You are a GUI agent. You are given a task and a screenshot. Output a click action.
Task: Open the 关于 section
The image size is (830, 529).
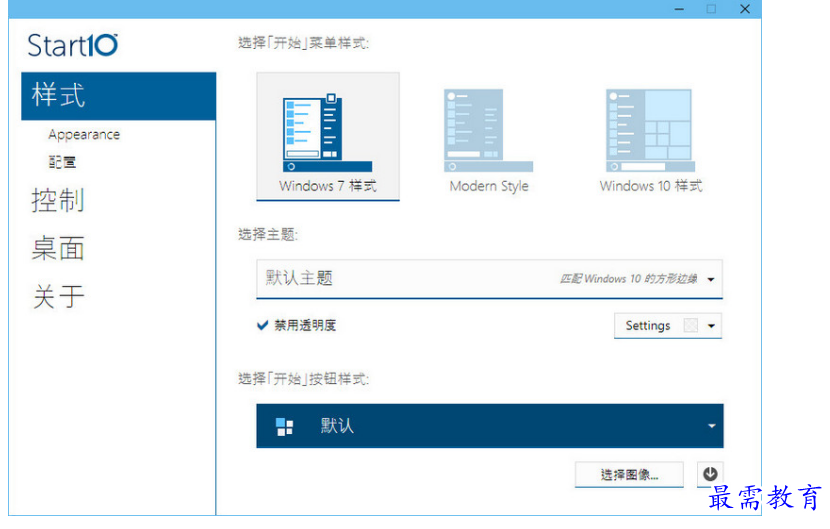click(58, 295)
